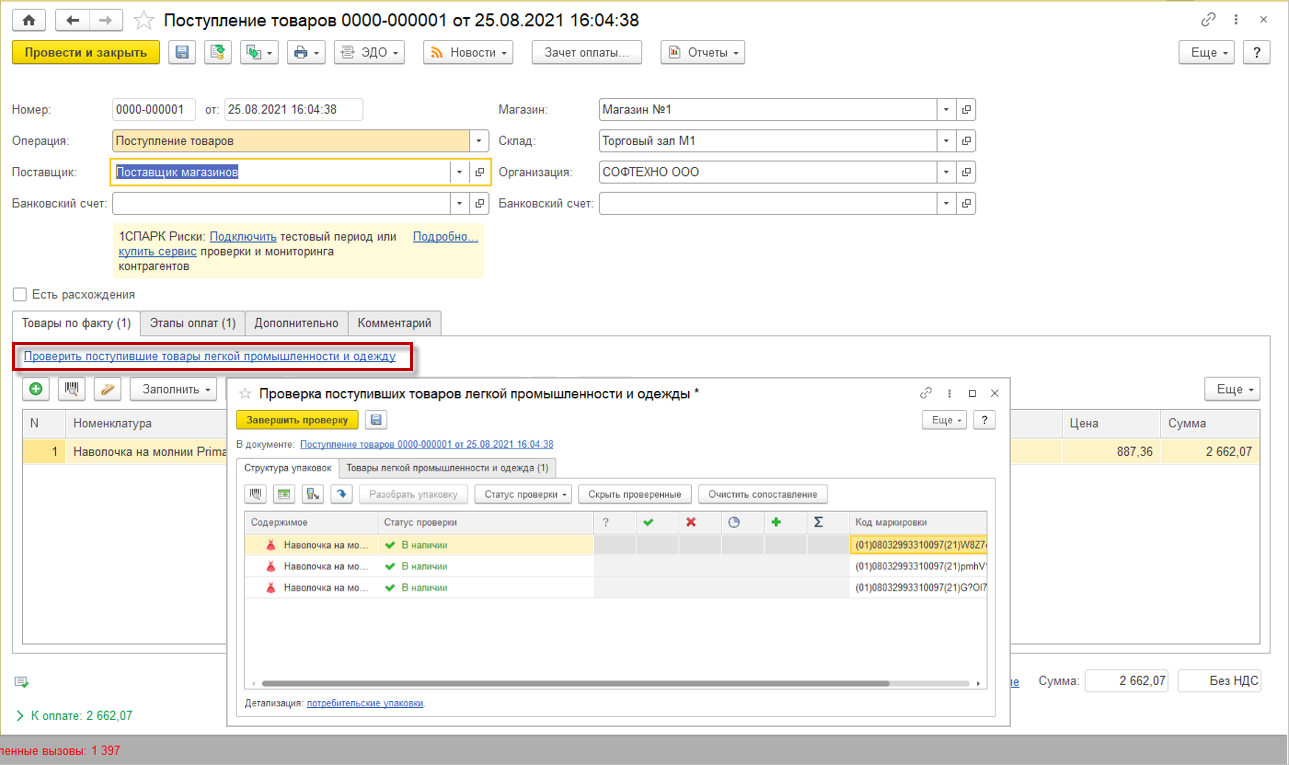Screen dimensions: 1289x765
Task: Open the Новости dropdown
Action: [x=468, y=53]
